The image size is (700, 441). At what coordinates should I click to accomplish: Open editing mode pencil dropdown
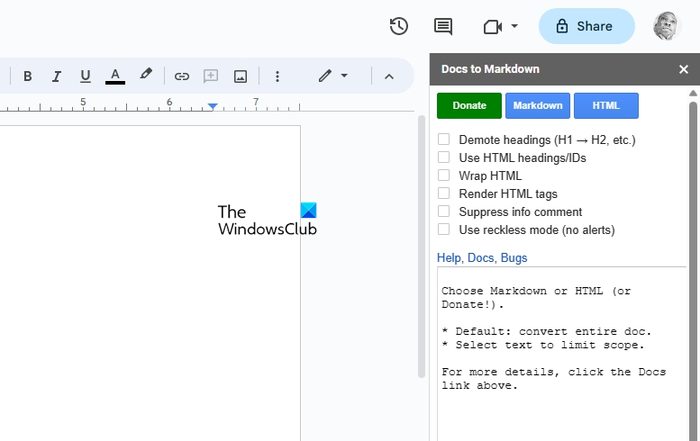point(333,76)
